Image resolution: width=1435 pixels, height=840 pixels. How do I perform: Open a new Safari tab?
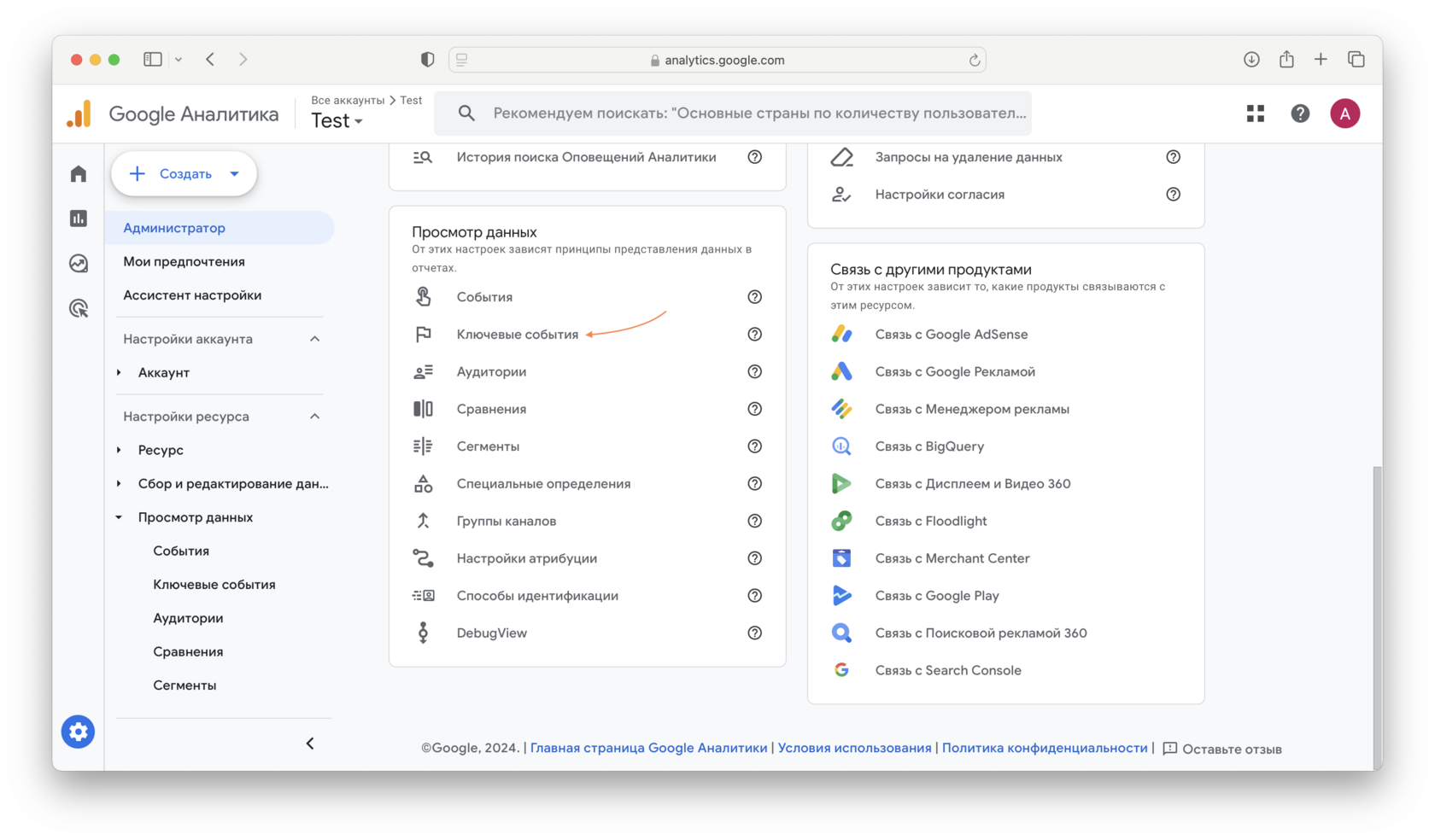click(x=1321, y=59)
